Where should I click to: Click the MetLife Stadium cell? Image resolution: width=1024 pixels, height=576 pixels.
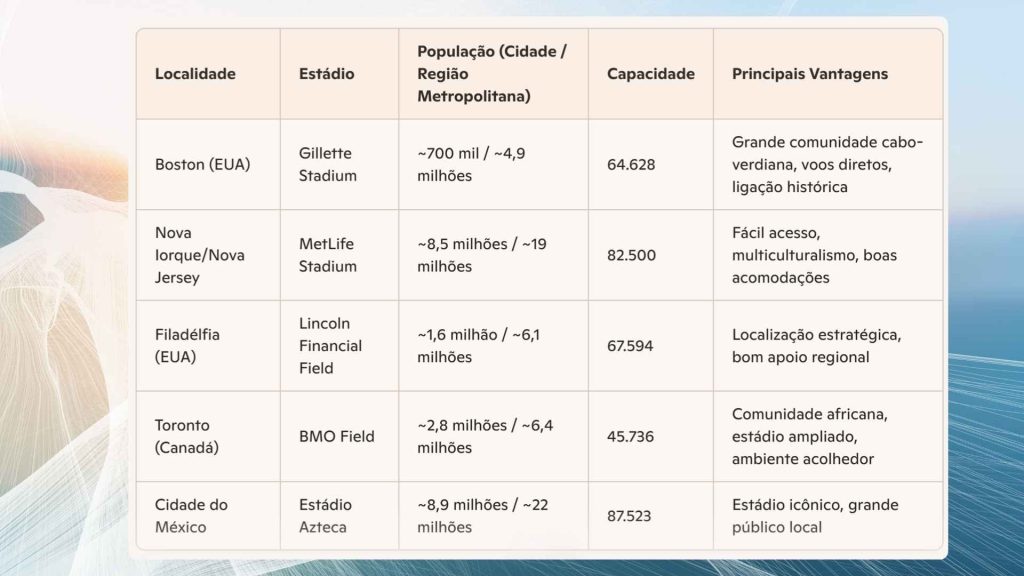point(327,255)
